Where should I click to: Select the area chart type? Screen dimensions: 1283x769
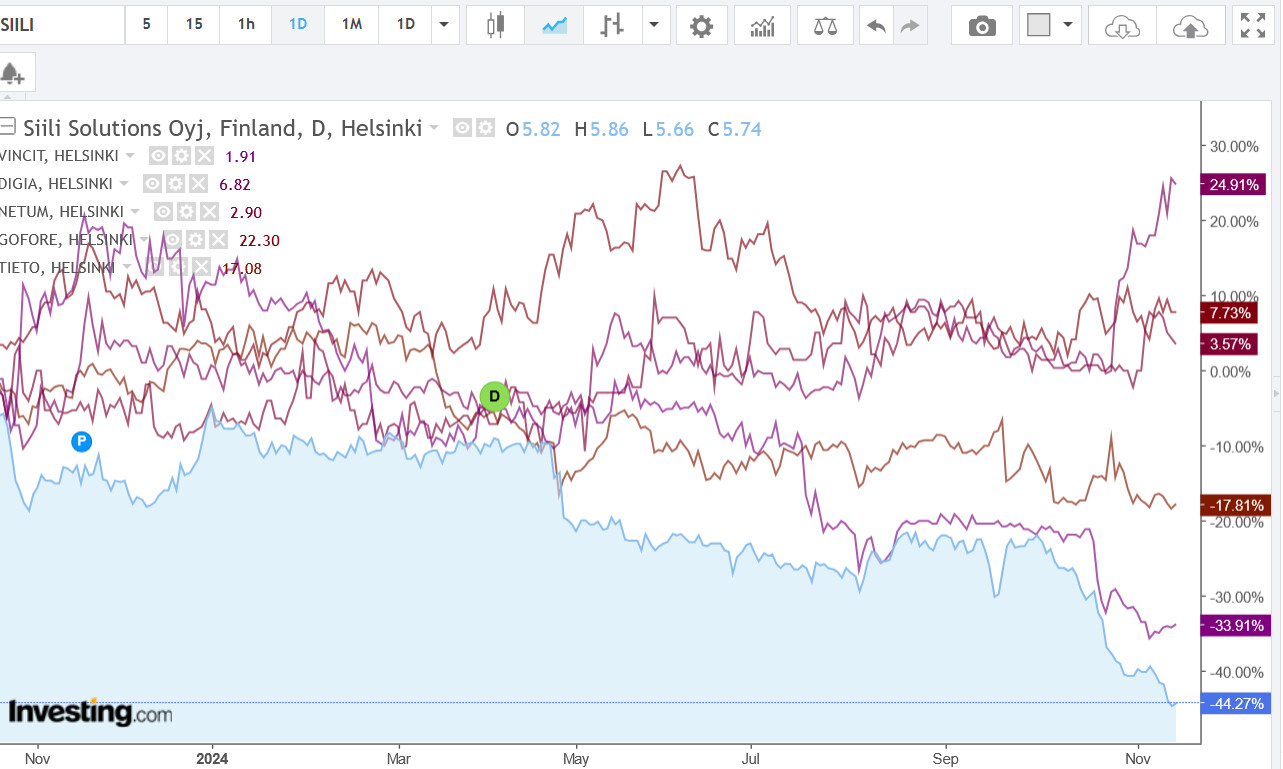click(x=554, y=25)
